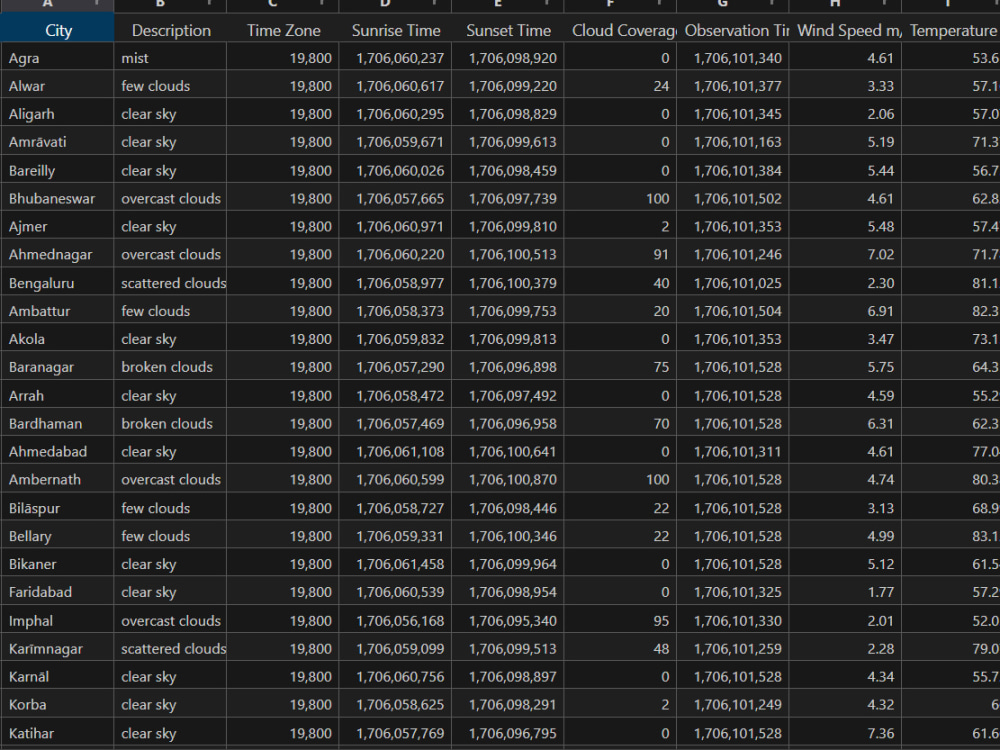The image size is (1000, 750).
Task: Click the Ahmedabad city cell
Action: click(x=57, y=452)
